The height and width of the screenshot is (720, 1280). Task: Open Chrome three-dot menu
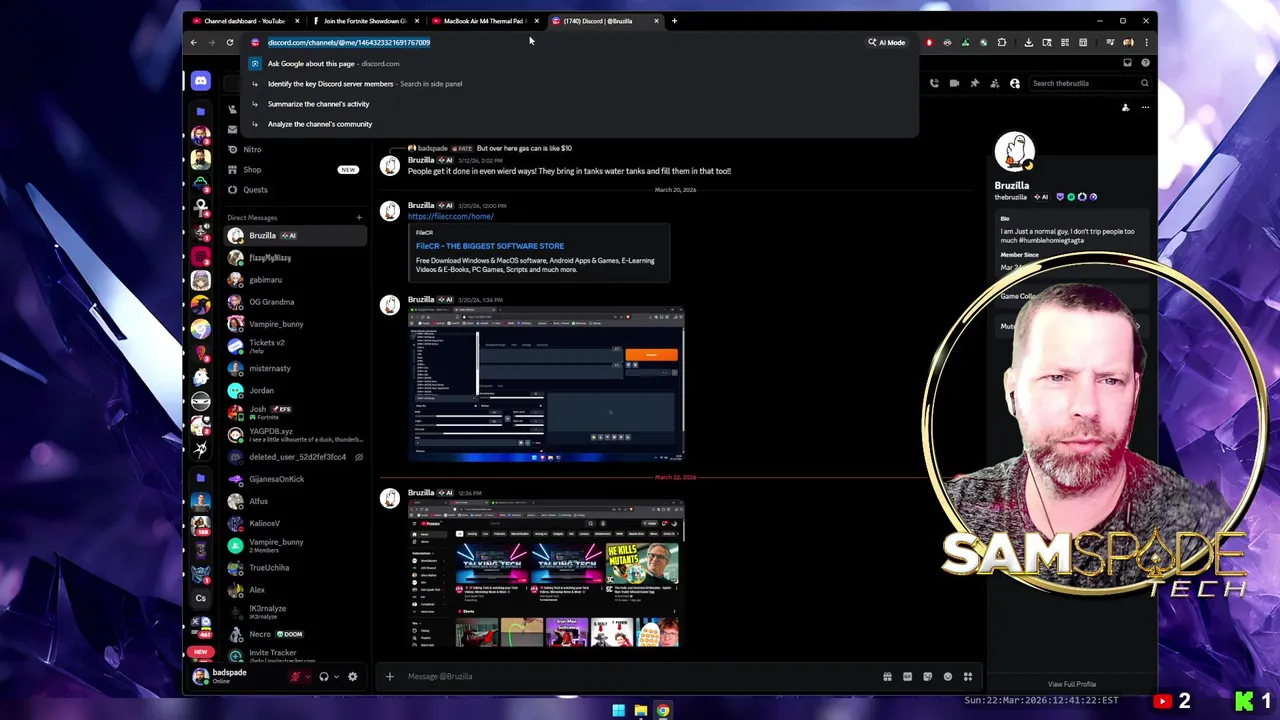pos(1146,42)
